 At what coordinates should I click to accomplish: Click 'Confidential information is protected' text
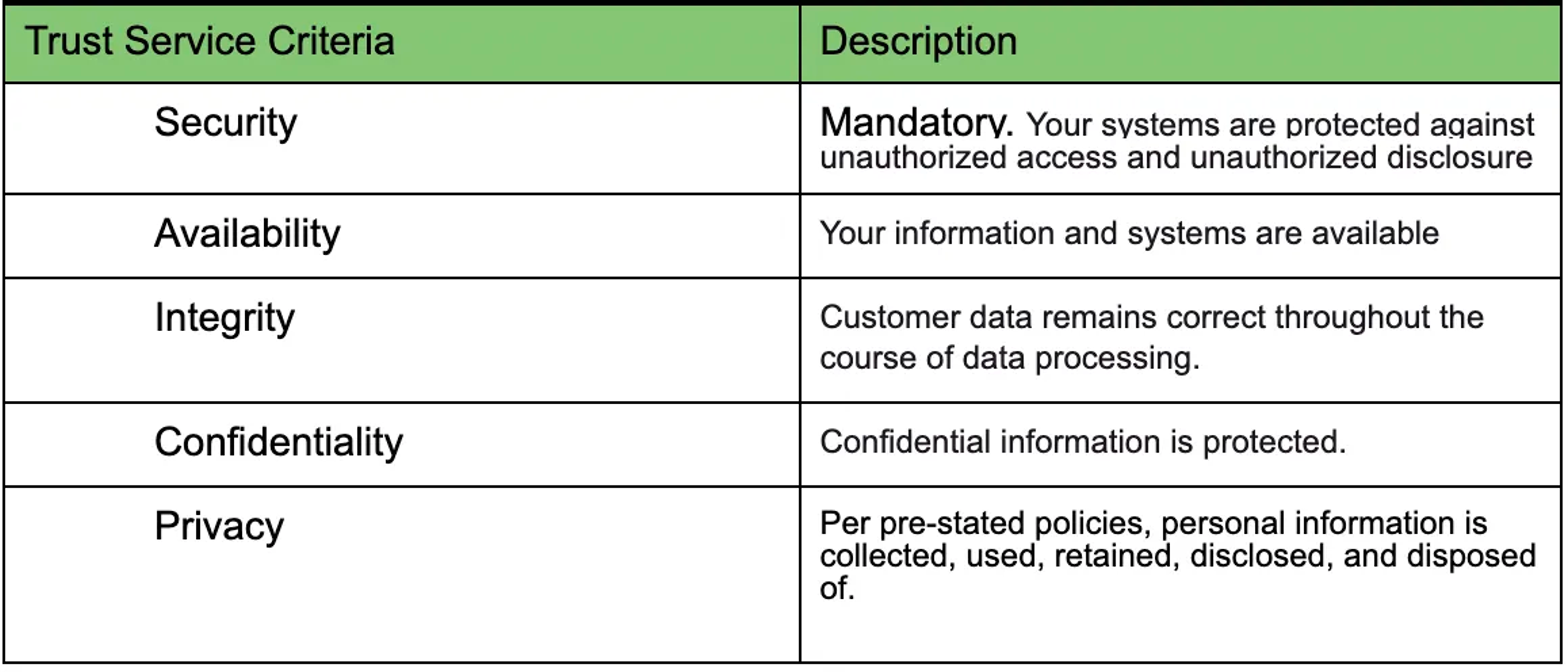click(x=1082, y=442)
